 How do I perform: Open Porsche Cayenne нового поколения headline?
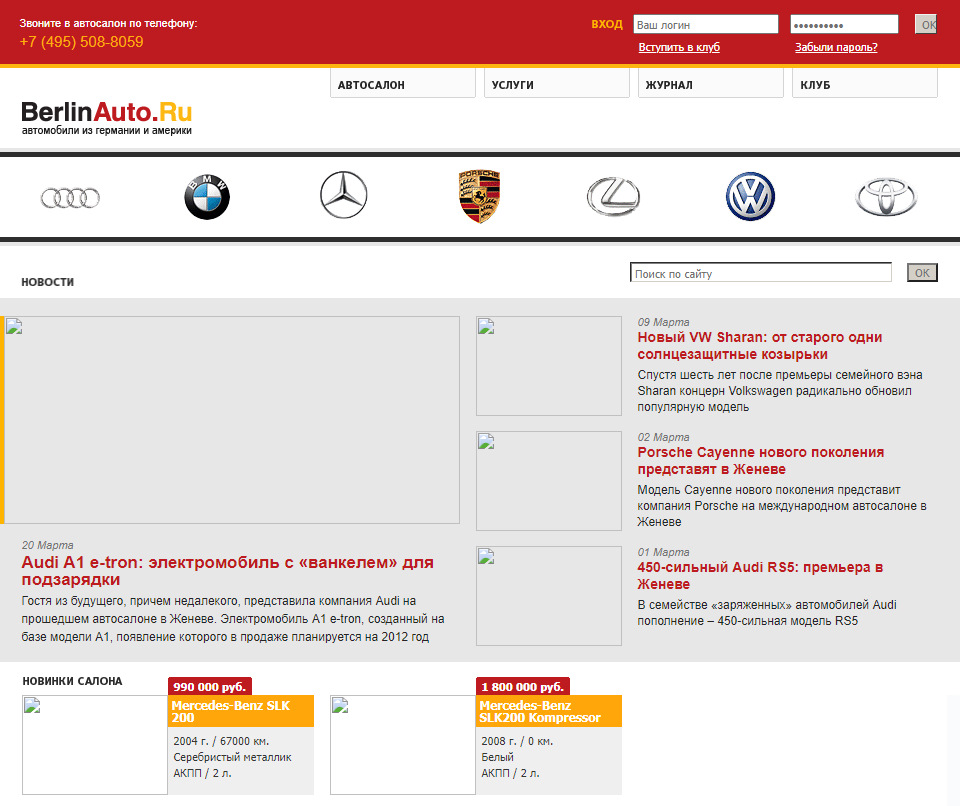click(x=761, y=461)
